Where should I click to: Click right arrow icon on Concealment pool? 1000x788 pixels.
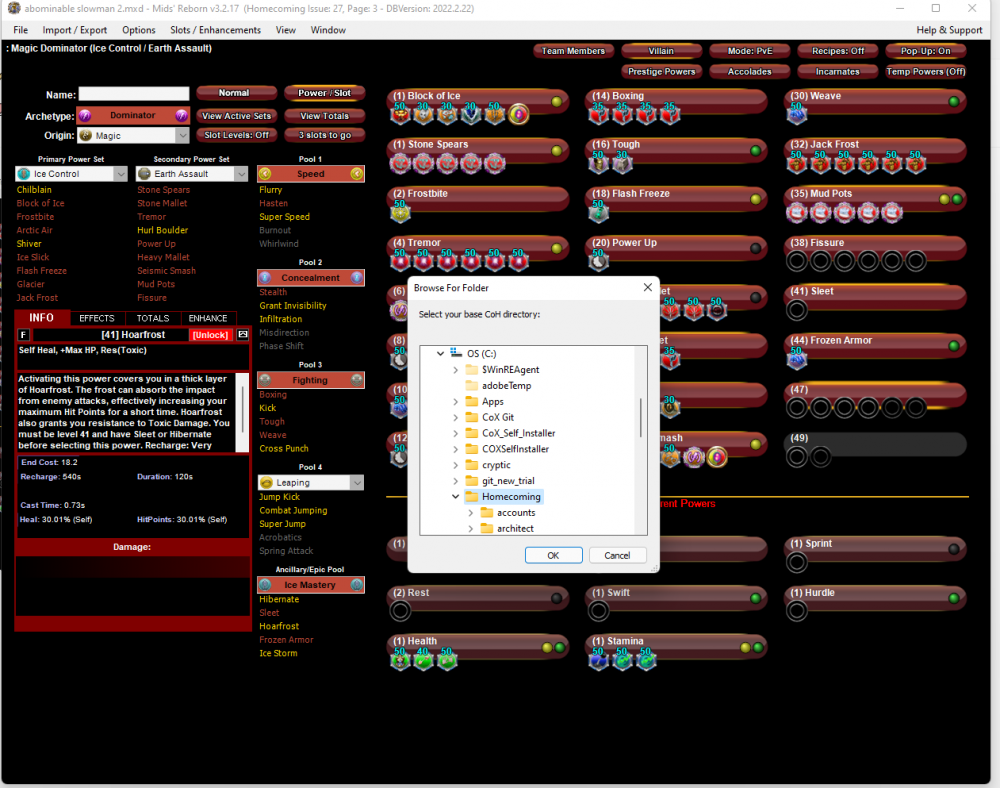[357, 278]
